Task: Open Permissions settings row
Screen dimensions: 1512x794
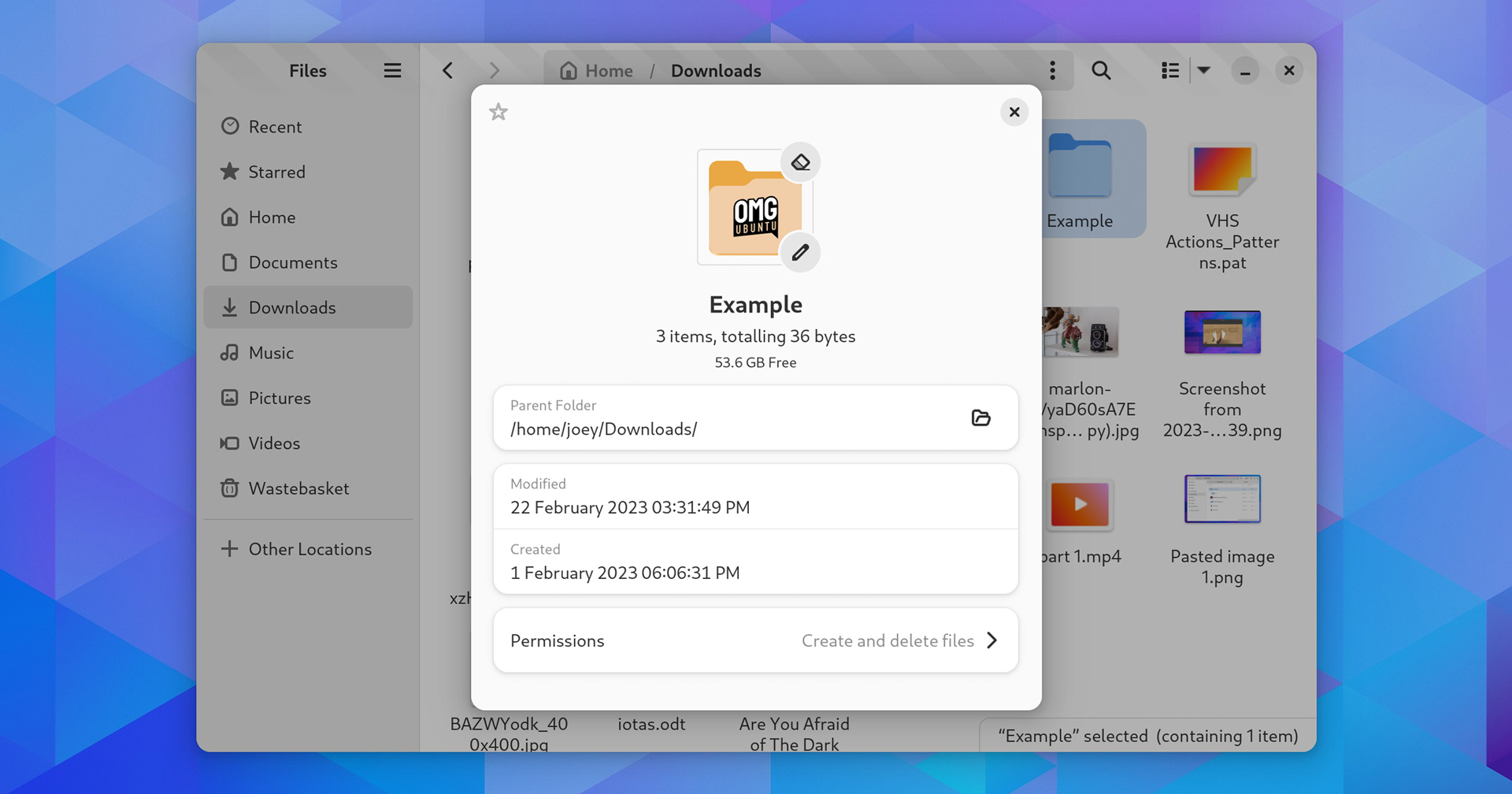Action: pyautogui.click(x=755, y=640)
